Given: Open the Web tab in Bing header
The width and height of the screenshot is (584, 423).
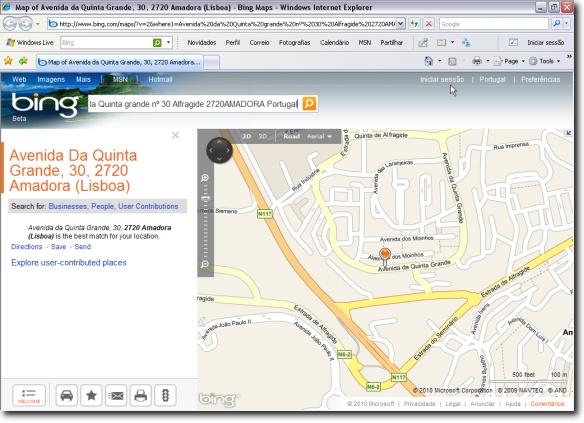Looking at the screenshot, I should click(x=19, y=79).
